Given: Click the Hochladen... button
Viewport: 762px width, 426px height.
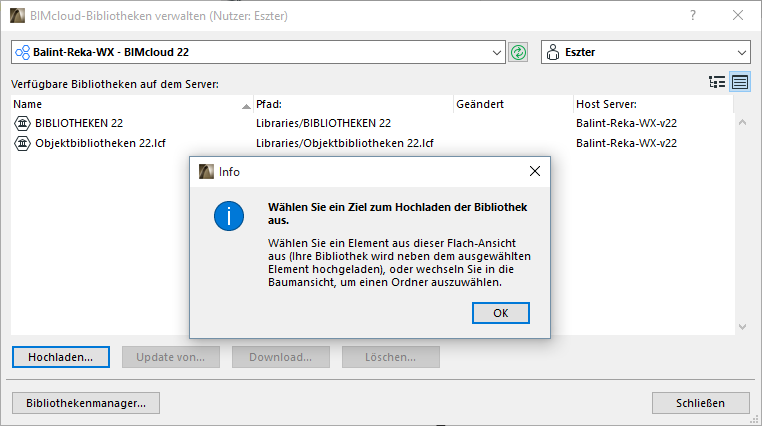Looking at the screenshot, I should [61, 357].
